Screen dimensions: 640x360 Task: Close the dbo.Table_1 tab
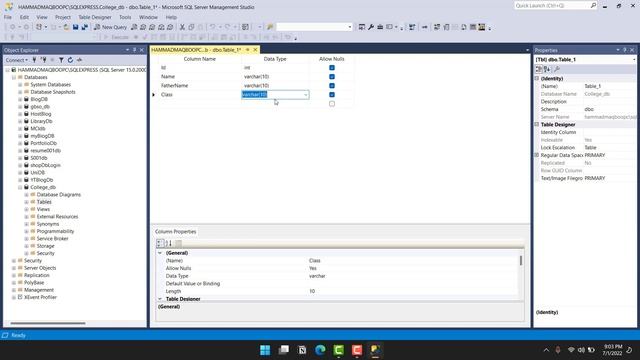[x=256, y=50]
